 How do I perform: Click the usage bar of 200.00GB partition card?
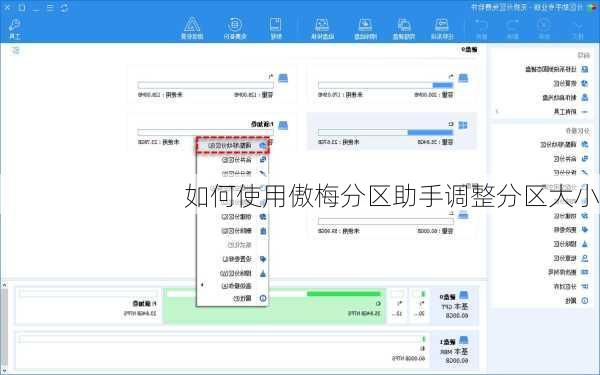(386, 85)
